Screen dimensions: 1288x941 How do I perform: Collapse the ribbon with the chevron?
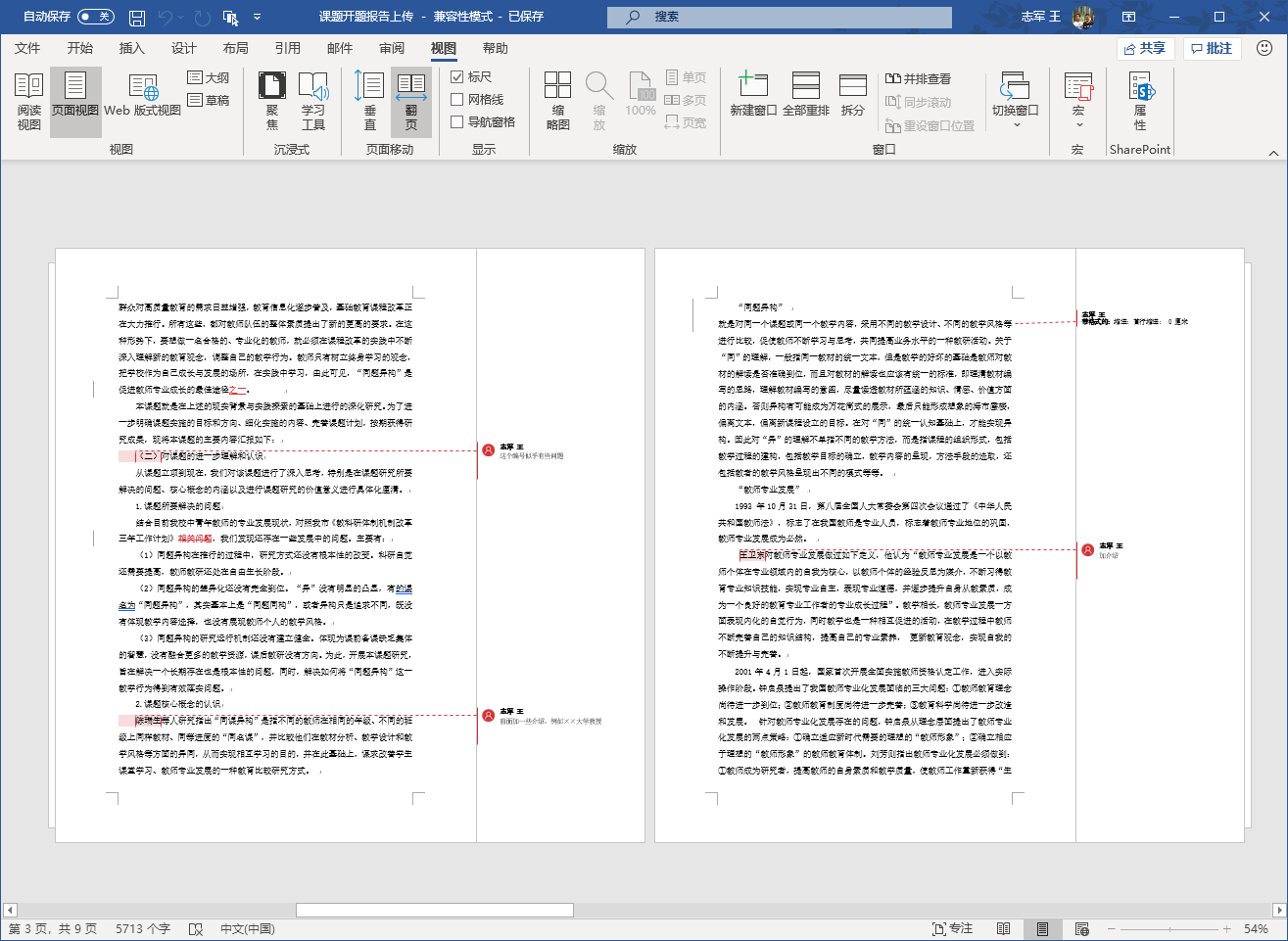coord(1273,153)
